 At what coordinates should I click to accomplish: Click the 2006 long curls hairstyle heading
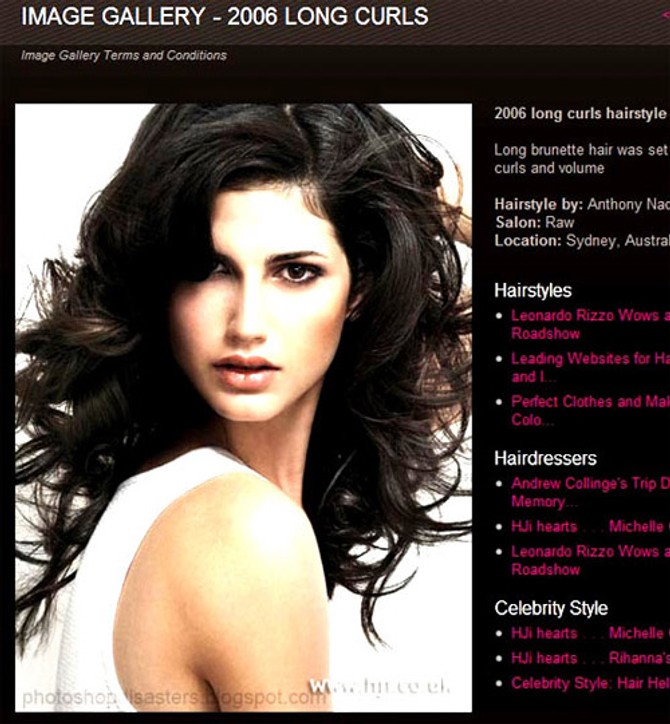coord(580,114)
